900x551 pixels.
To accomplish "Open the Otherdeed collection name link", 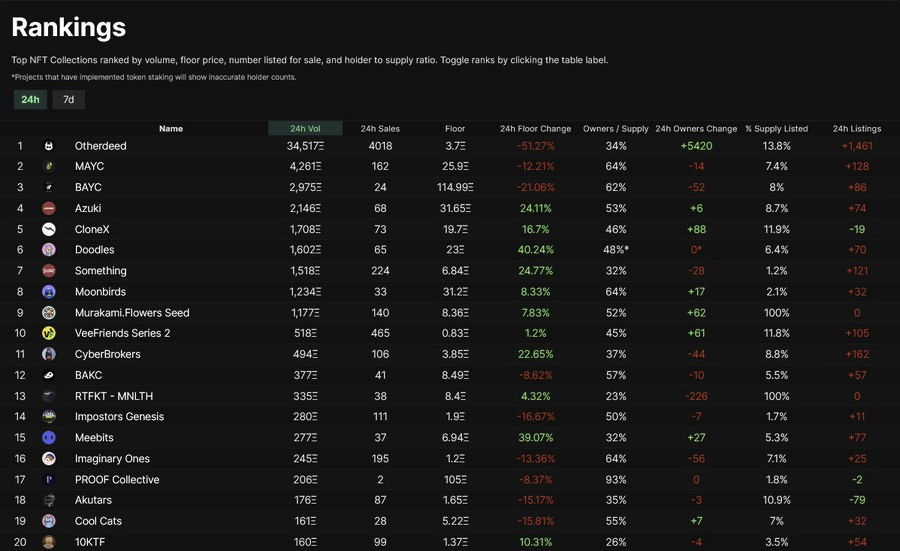I will click(x=100, y=146).
